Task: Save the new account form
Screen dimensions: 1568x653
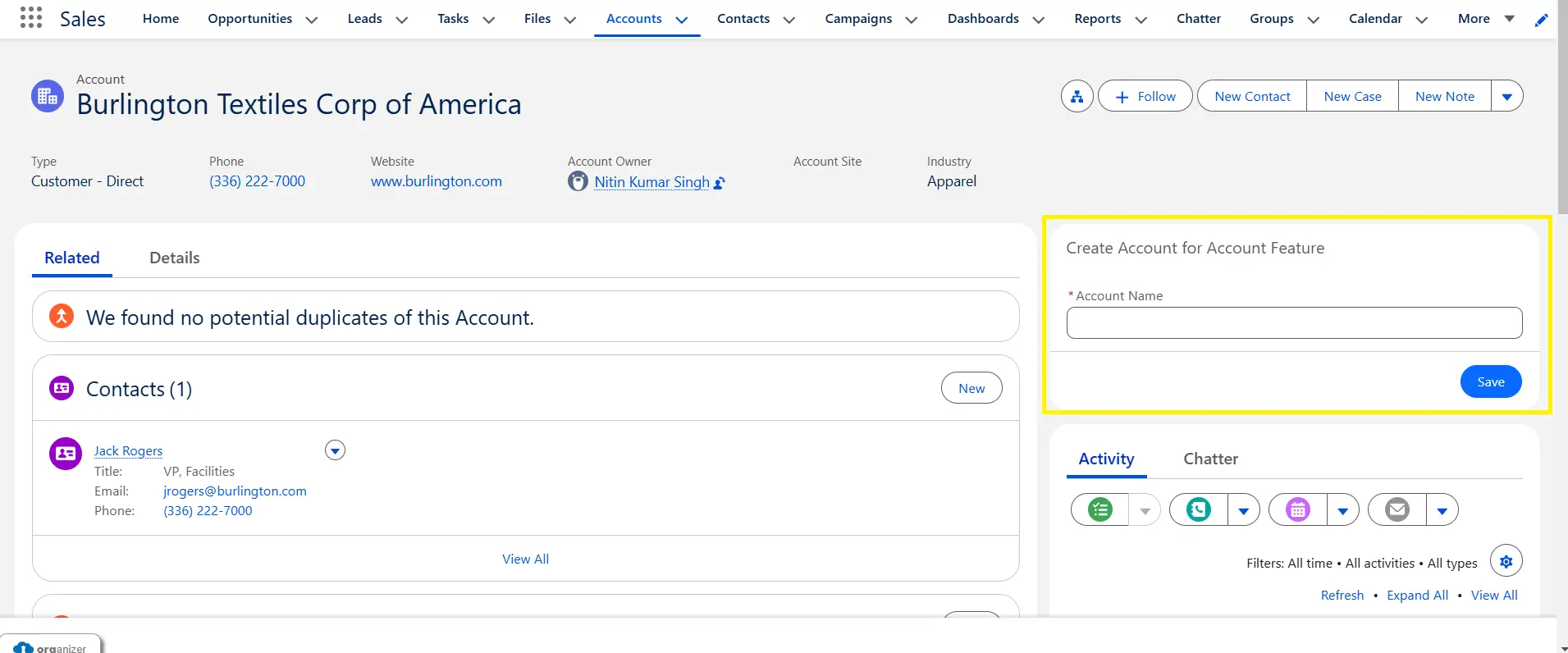Action: (1491, 381)
